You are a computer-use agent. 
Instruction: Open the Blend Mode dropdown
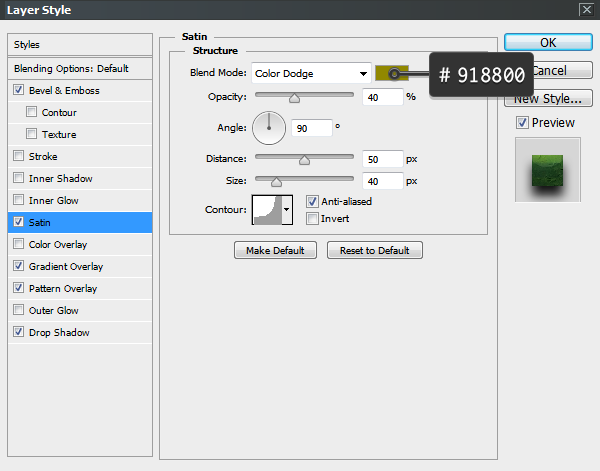pyautogui.click(x=309, y=73)
